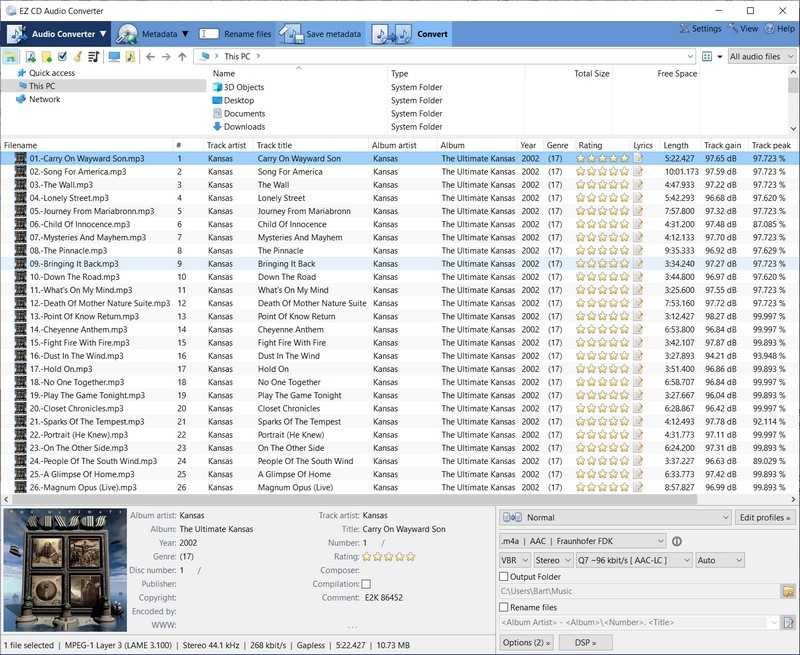Open the Normal profile dropdown

[615, 517]
